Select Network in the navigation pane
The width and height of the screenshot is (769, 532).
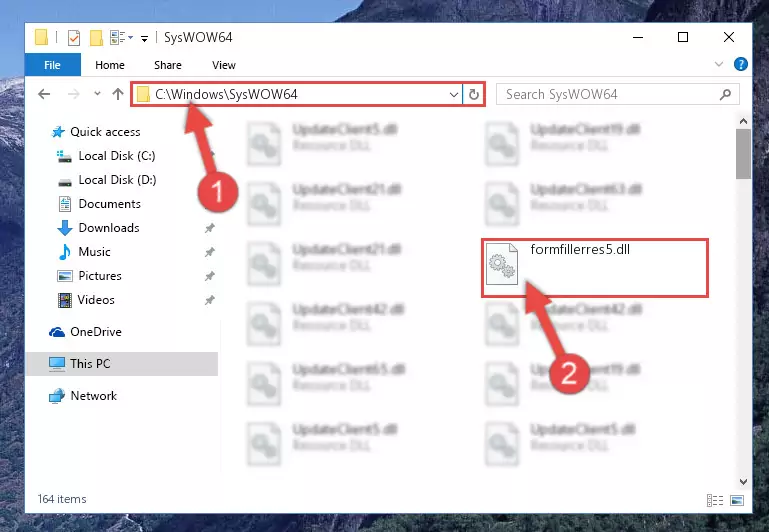(93, 395)
